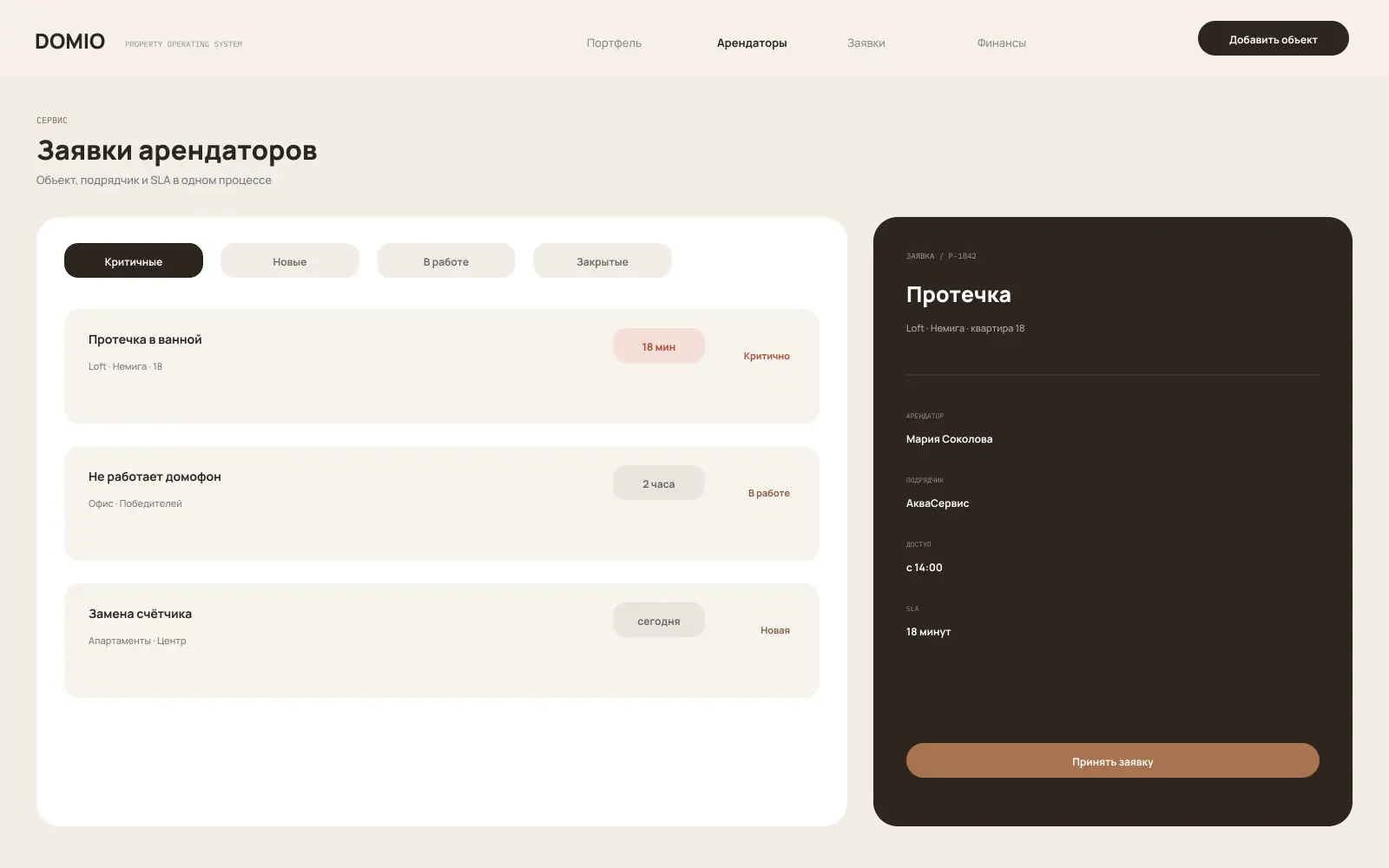Open the Протечка в ванной request
Image resolution: width=1389 pixels, height=868 pixels.
442,366
